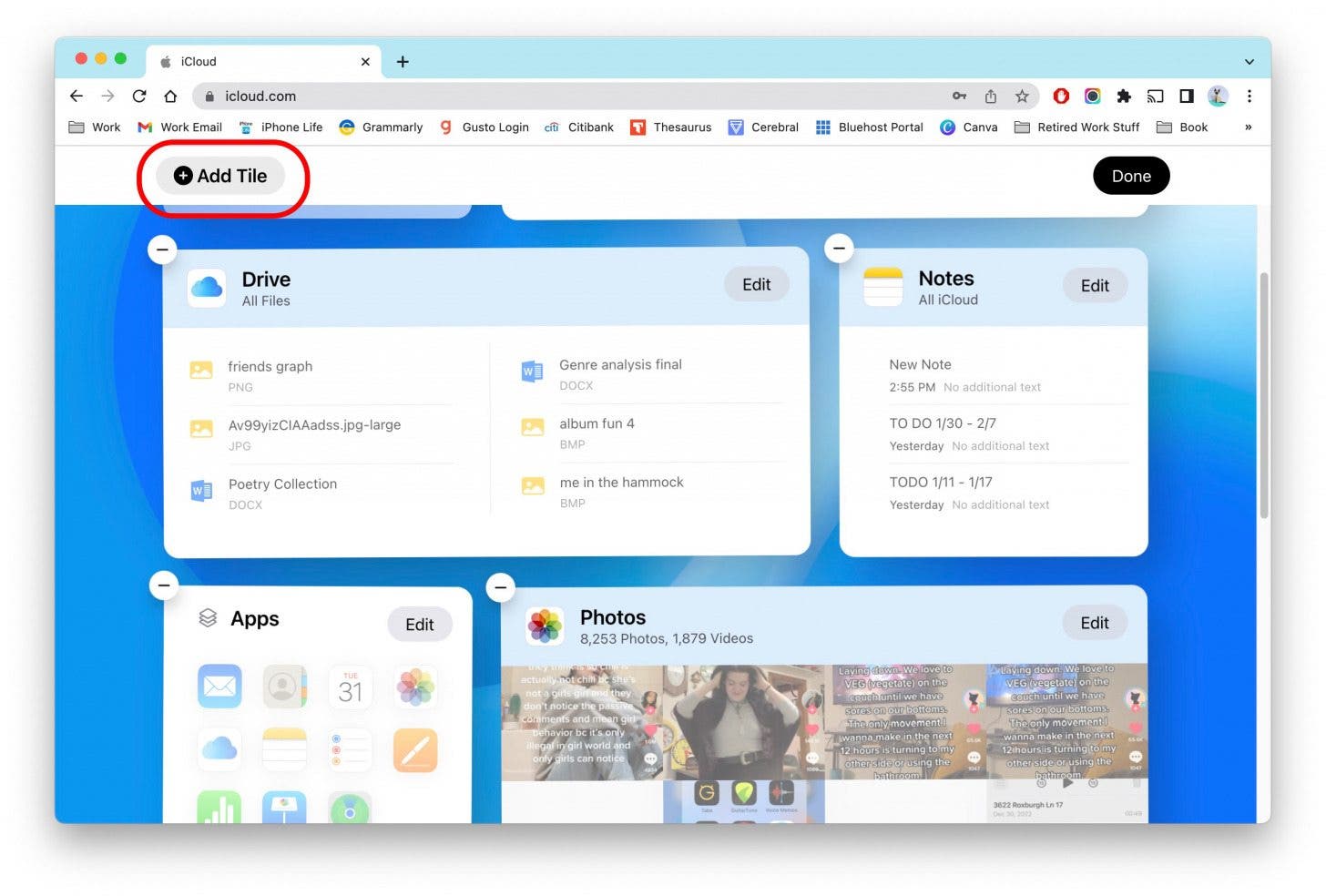Edit the Notes tile
The height and width of the screenshot is (896, 1326).
1095,285
